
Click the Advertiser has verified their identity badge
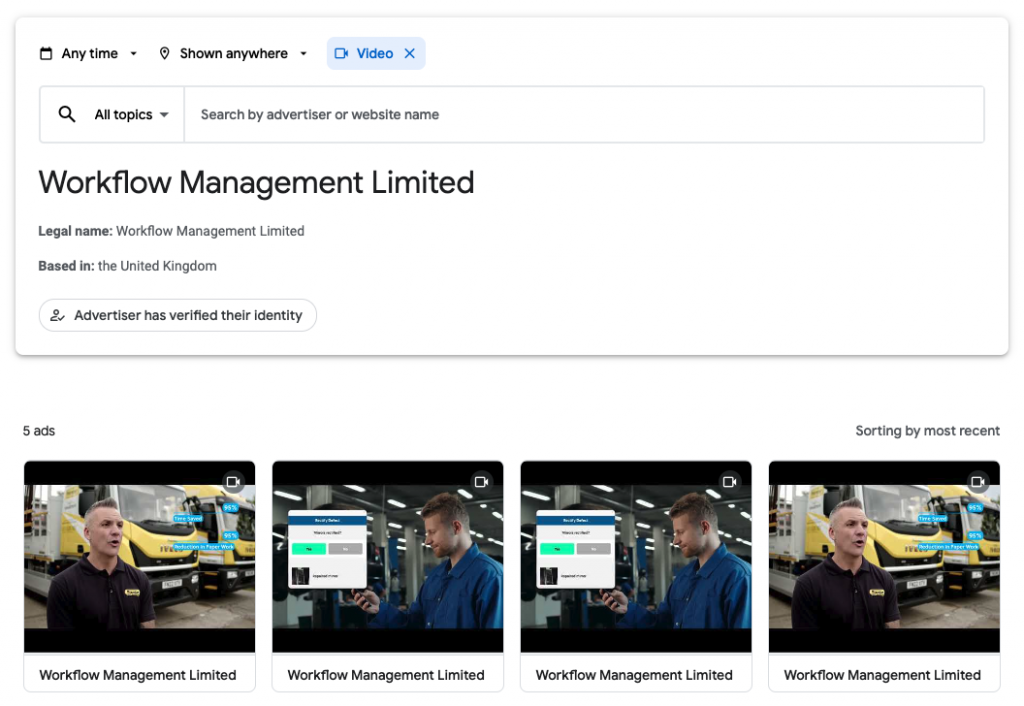(x=177, y=315)
